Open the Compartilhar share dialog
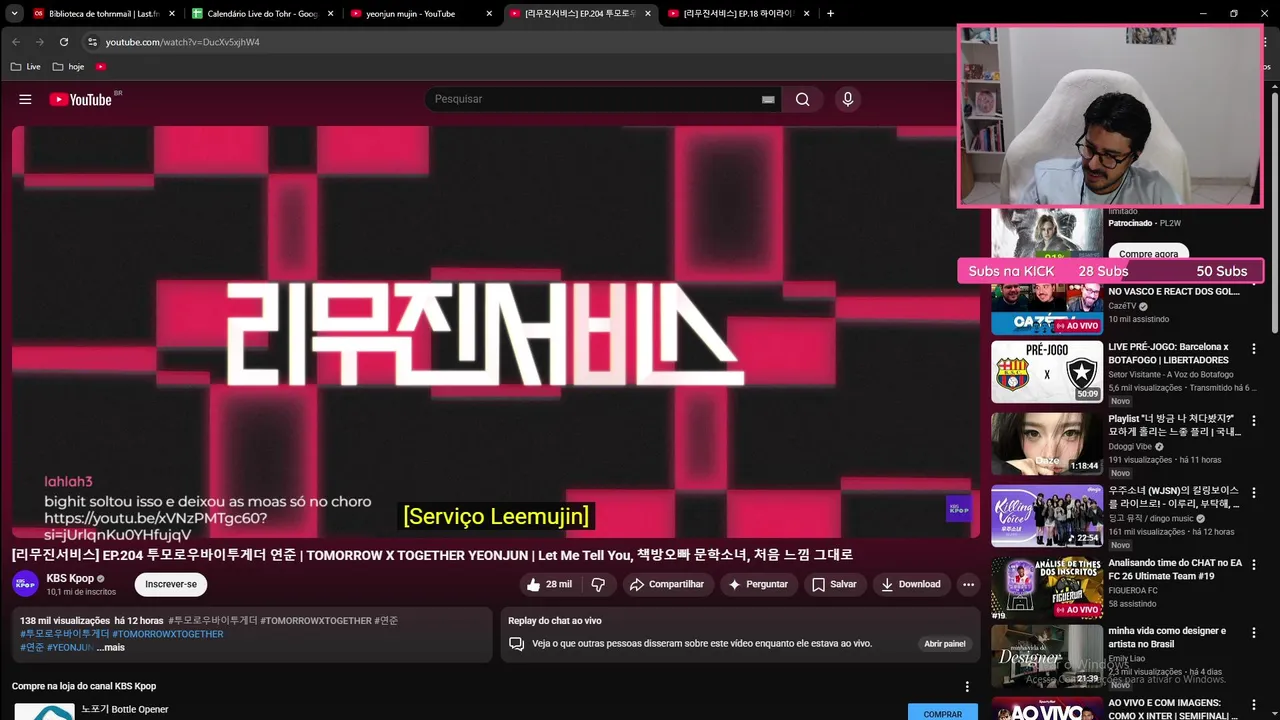This screenshot has width=1280, height=720. point(667,584)
